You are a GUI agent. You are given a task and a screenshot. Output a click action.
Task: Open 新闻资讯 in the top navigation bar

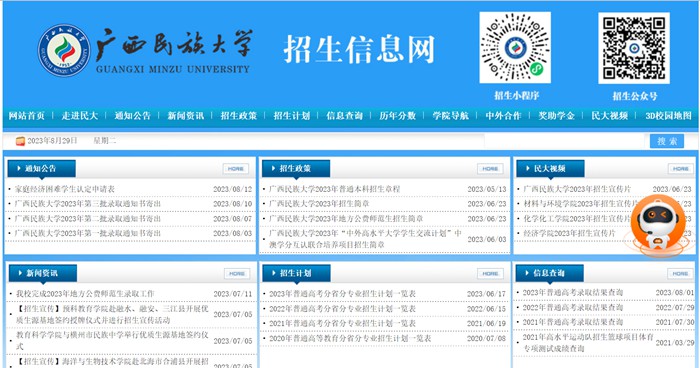(x=186, y=116)
